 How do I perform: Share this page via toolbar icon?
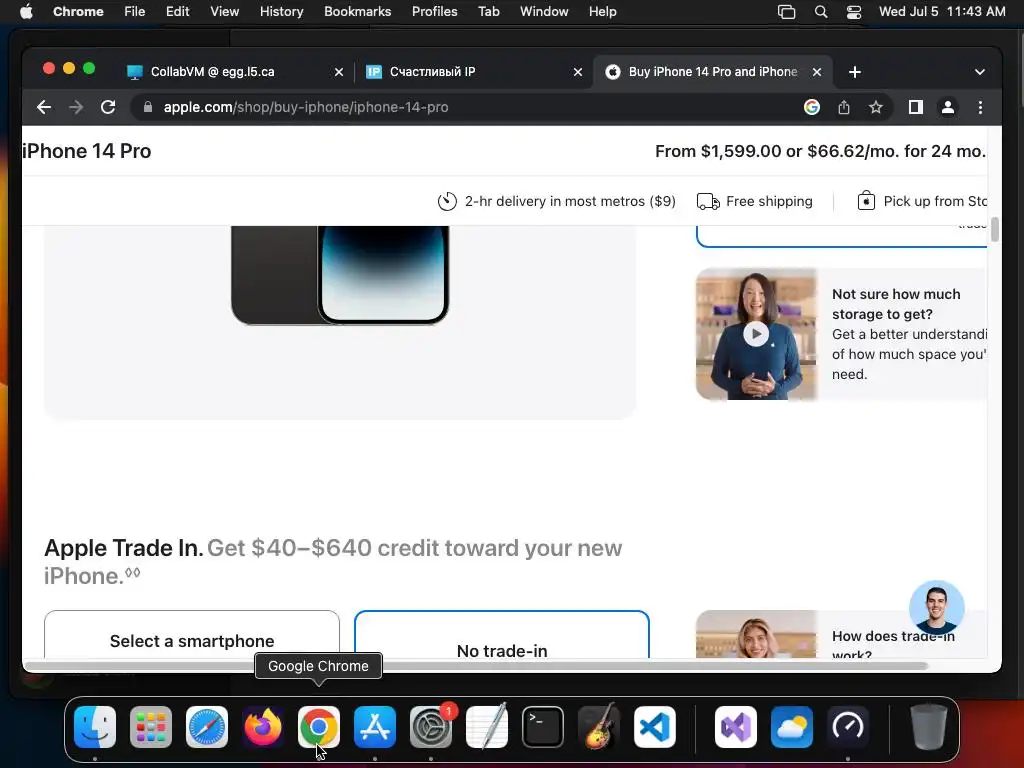[844, 107]
